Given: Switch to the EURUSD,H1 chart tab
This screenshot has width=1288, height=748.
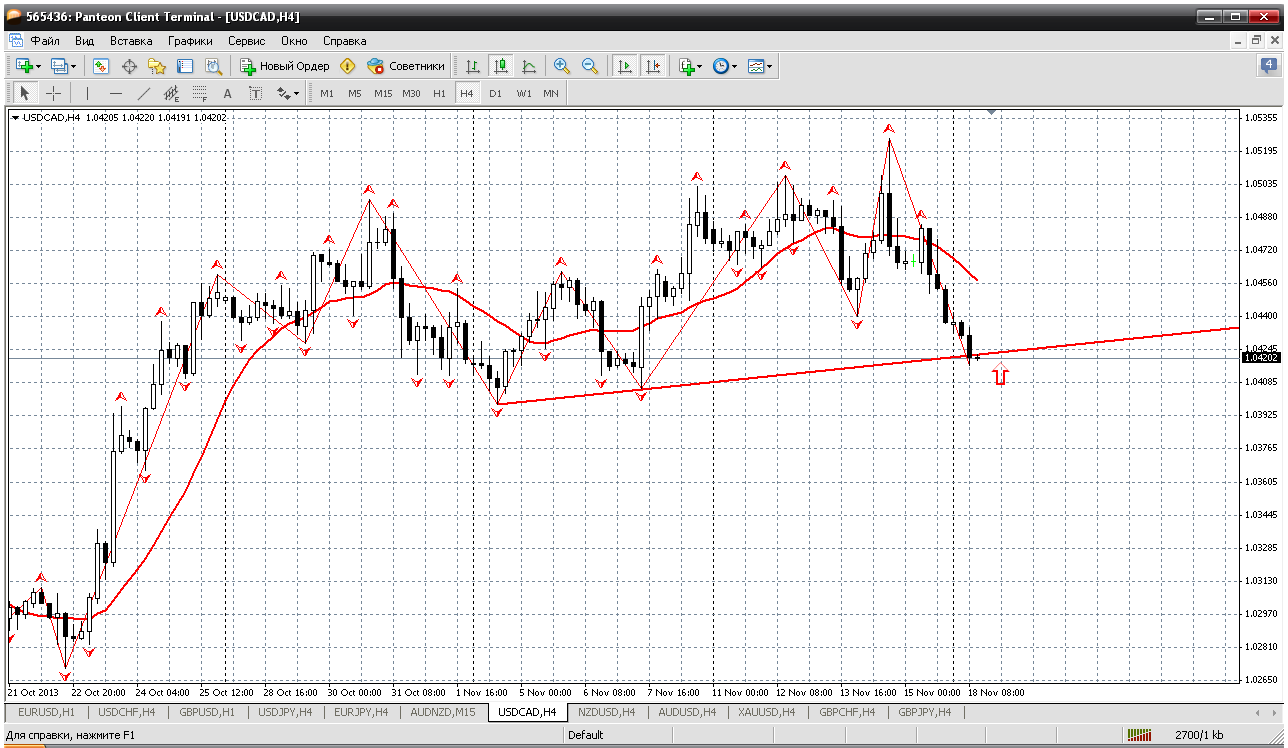Looking at the screenshot, I should tap(47, 712).
